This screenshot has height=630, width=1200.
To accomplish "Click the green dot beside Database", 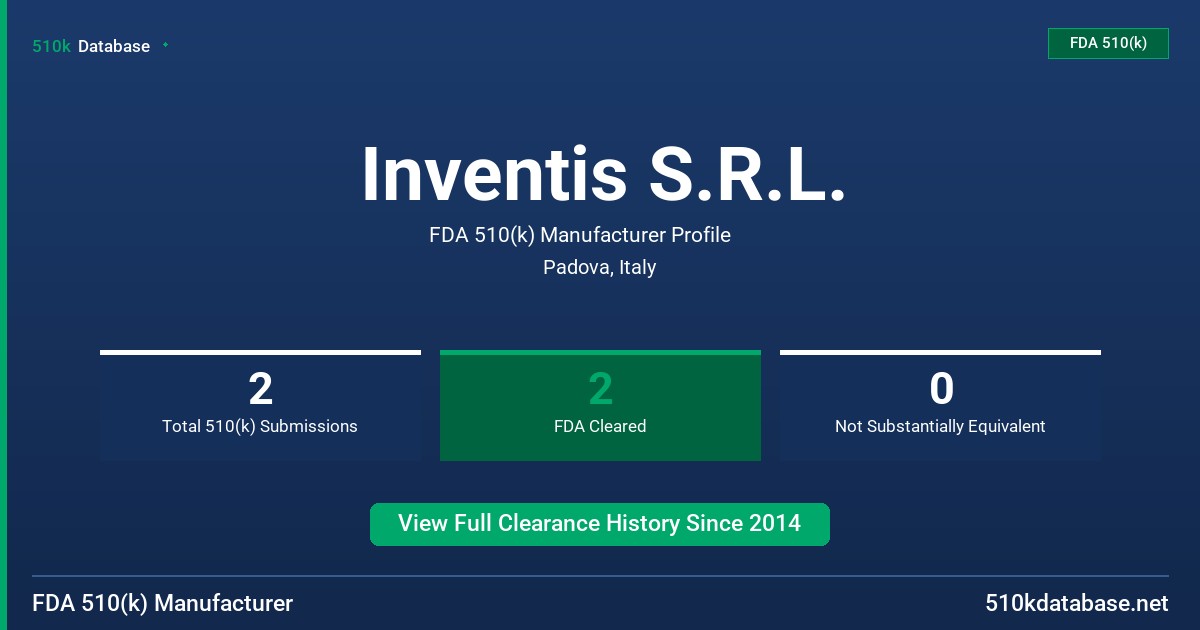I will coord(165,45).
